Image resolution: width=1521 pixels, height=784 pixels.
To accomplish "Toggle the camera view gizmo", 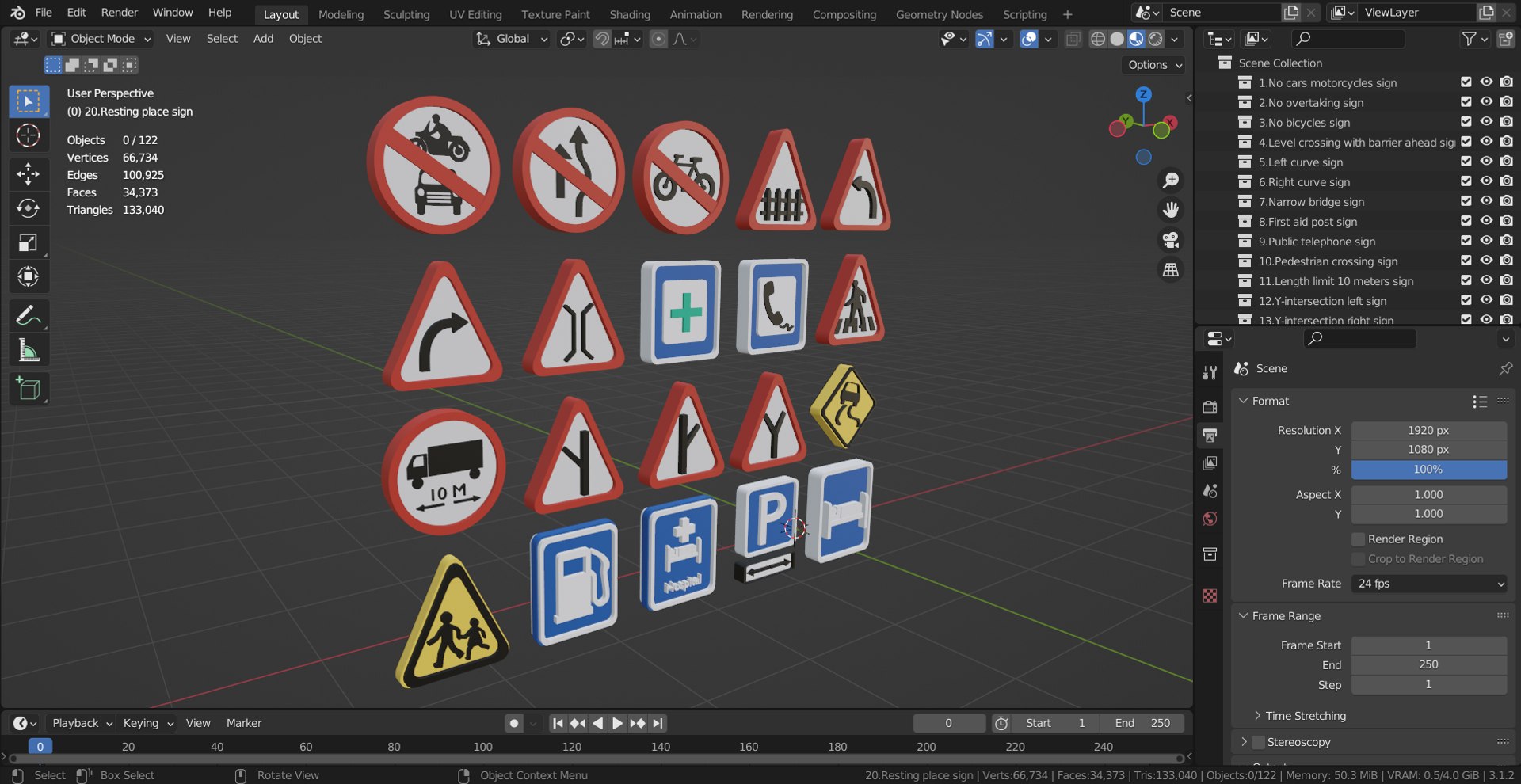I will pyautogui.click(x=1170, y=239).
